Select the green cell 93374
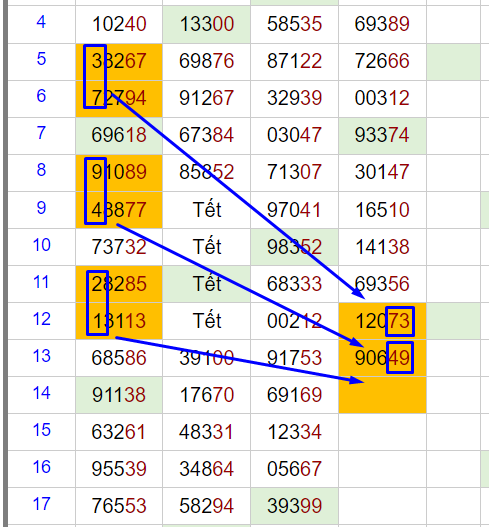The image size is (489, 527). [382, 136]
